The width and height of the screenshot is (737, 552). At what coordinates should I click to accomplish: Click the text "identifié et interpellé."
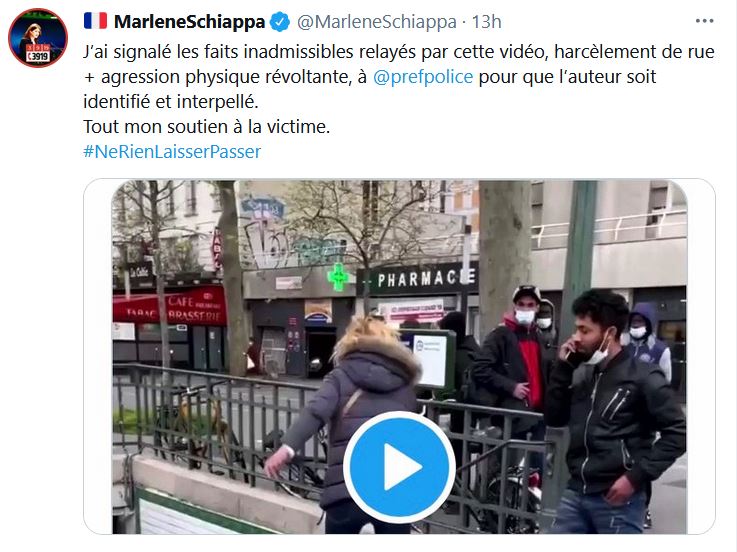(171, 102)
